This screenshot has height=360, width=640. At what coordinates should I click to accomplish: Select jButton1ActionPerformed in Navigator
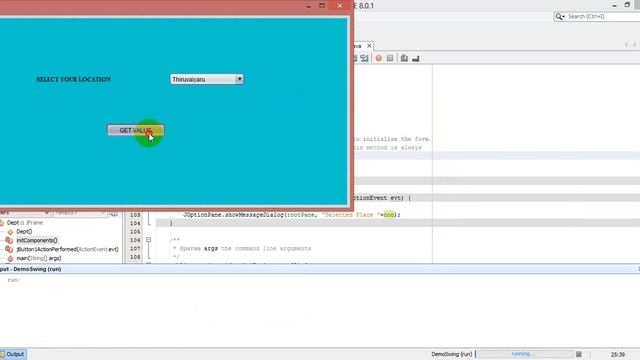coord(67,249)
